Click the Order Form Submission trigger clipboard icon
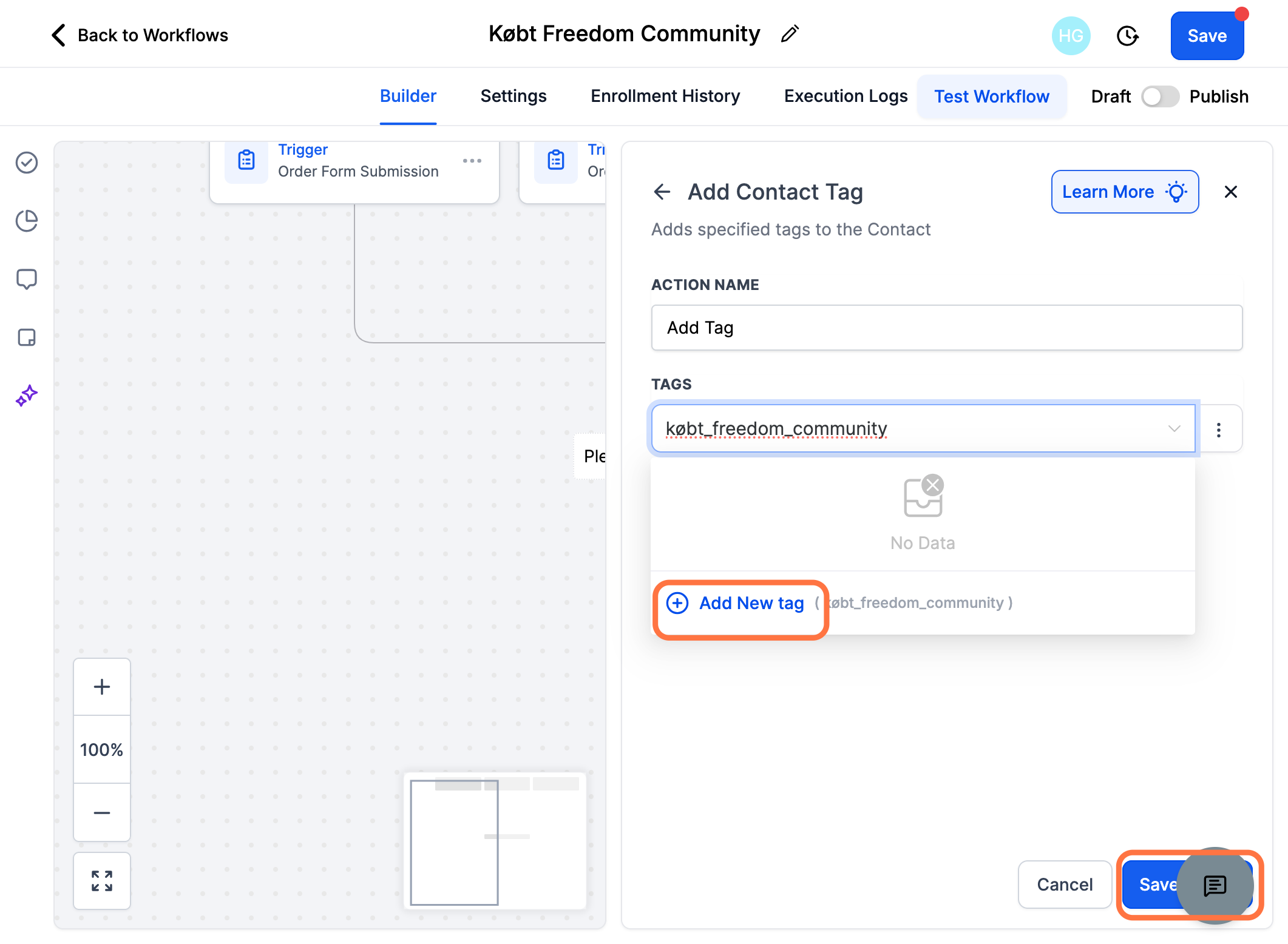This screenshot has width=1288, height=944. click(x=246, y=160)
